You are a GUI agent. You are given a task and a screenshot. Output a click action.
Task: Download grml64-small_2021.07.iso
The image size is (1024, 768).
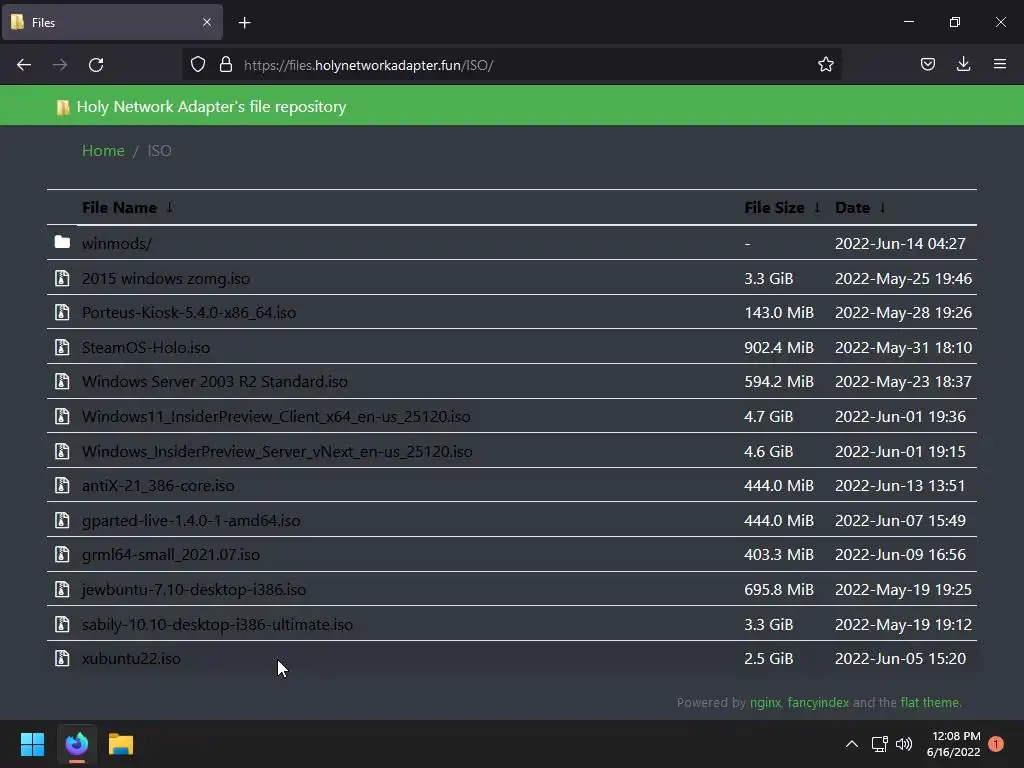[170, 555]
